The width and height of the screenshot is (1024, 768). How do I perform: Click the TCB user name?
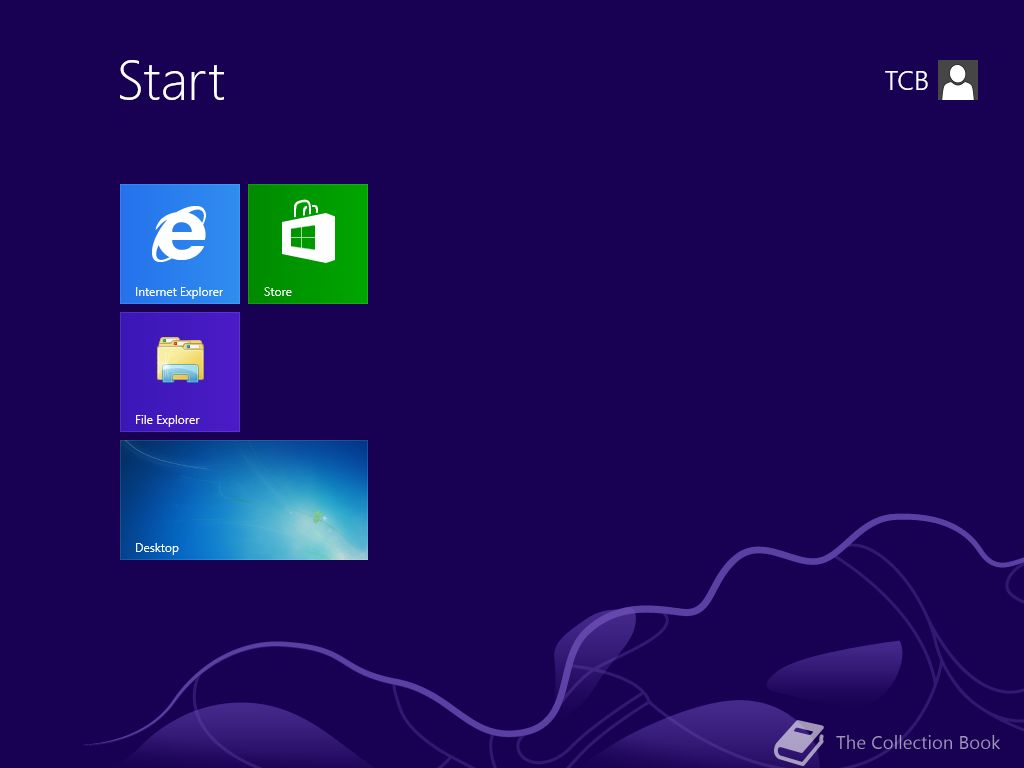[906, 81]
